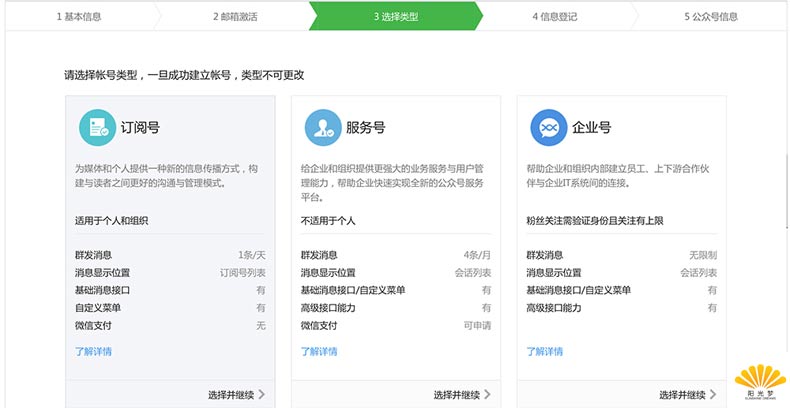Click 高级接口能力 label in 服务号 card
790x408 pixels.
[328, 308]
